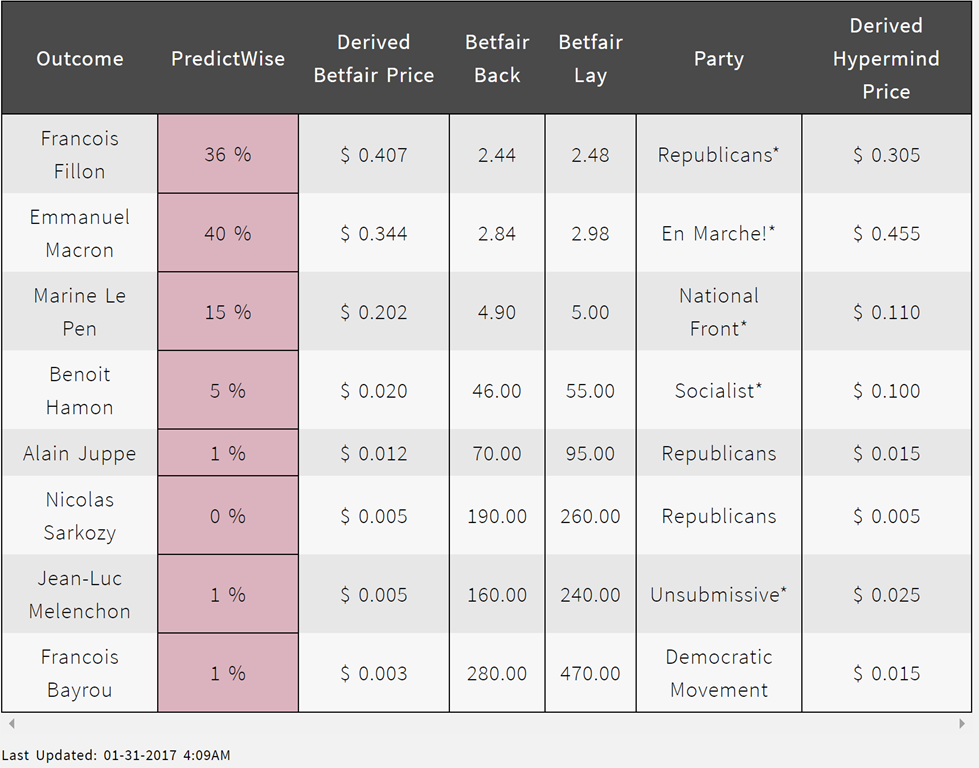This screenshot has height=768, width=979.
Task: Select the Party column header
Action: pyautogui.click(x=718, y=58)
